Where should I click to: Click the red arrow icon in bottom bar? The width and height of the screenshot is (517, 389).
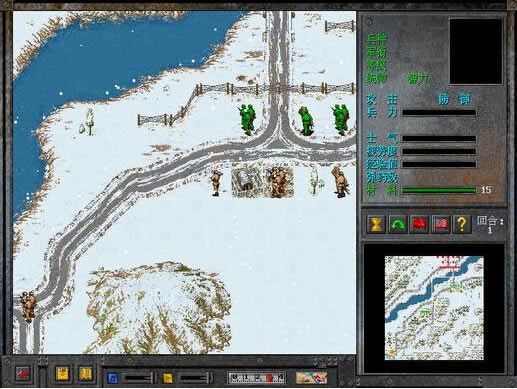tap(23, 374)
